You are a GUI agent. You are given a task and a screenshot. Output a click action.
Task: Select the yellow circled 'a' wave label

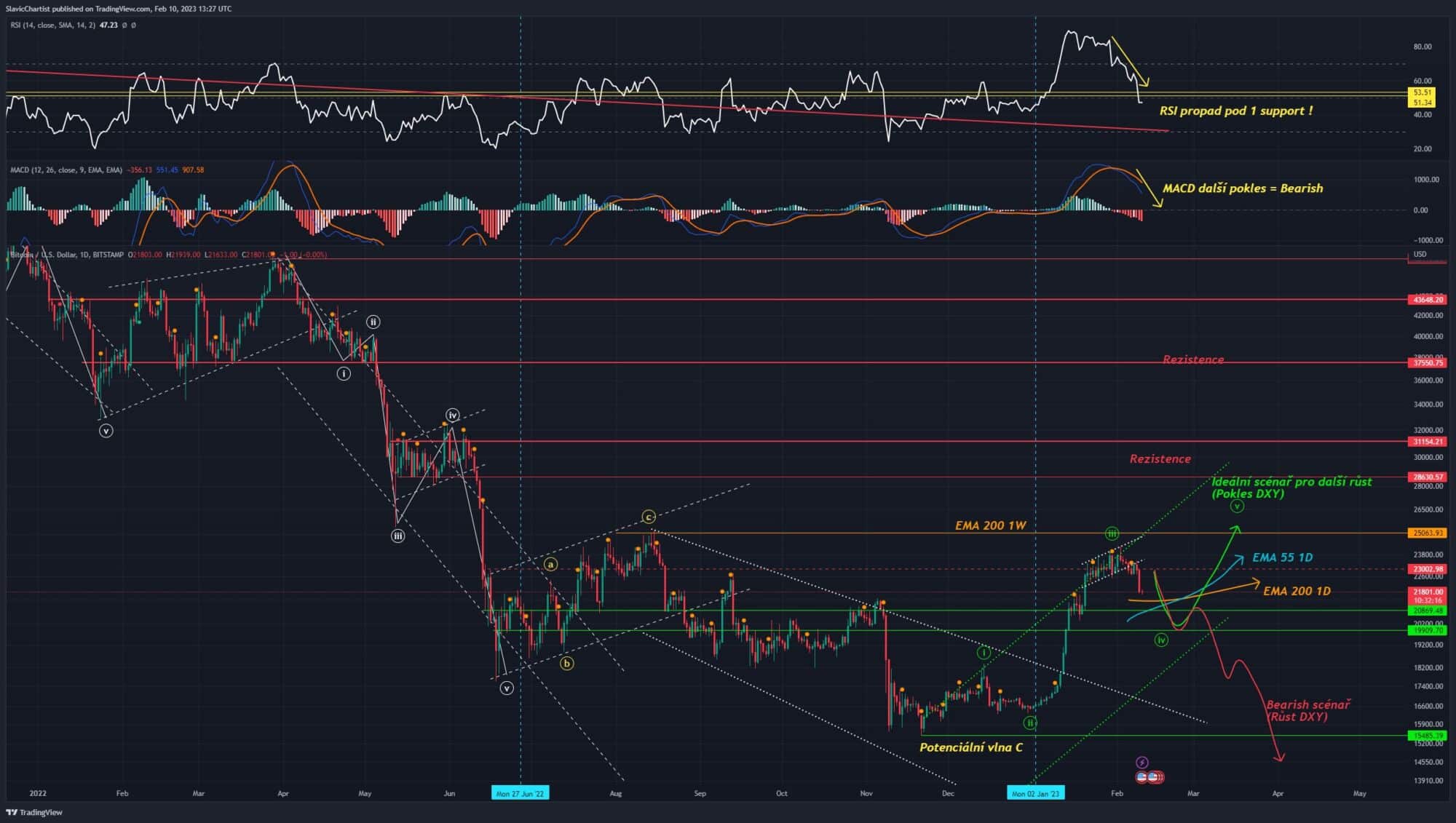[x=551, y=564]
